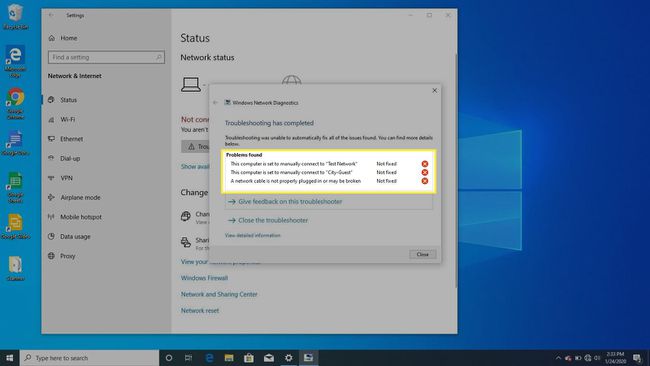Open Task View from the taskbar
This screenshot has width=650, height=366.
tap(189, 358)
